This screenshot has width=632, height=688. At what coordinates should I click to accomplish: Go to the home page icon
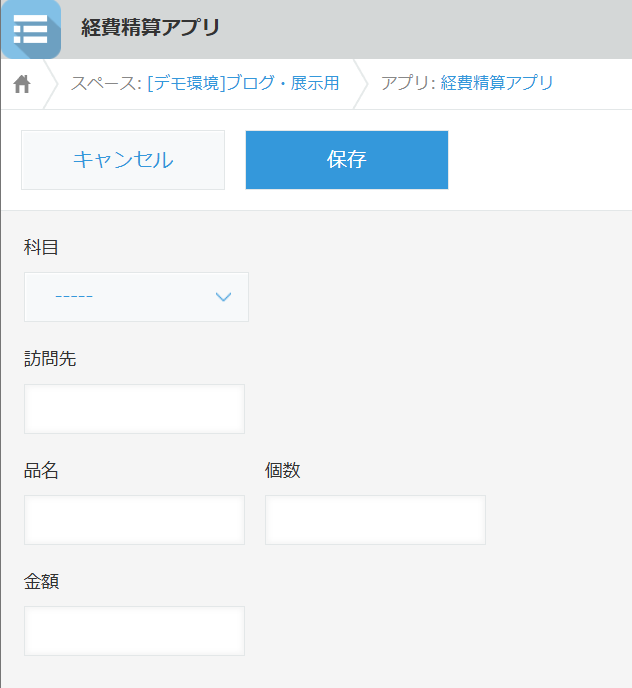(x=22, y=84)
